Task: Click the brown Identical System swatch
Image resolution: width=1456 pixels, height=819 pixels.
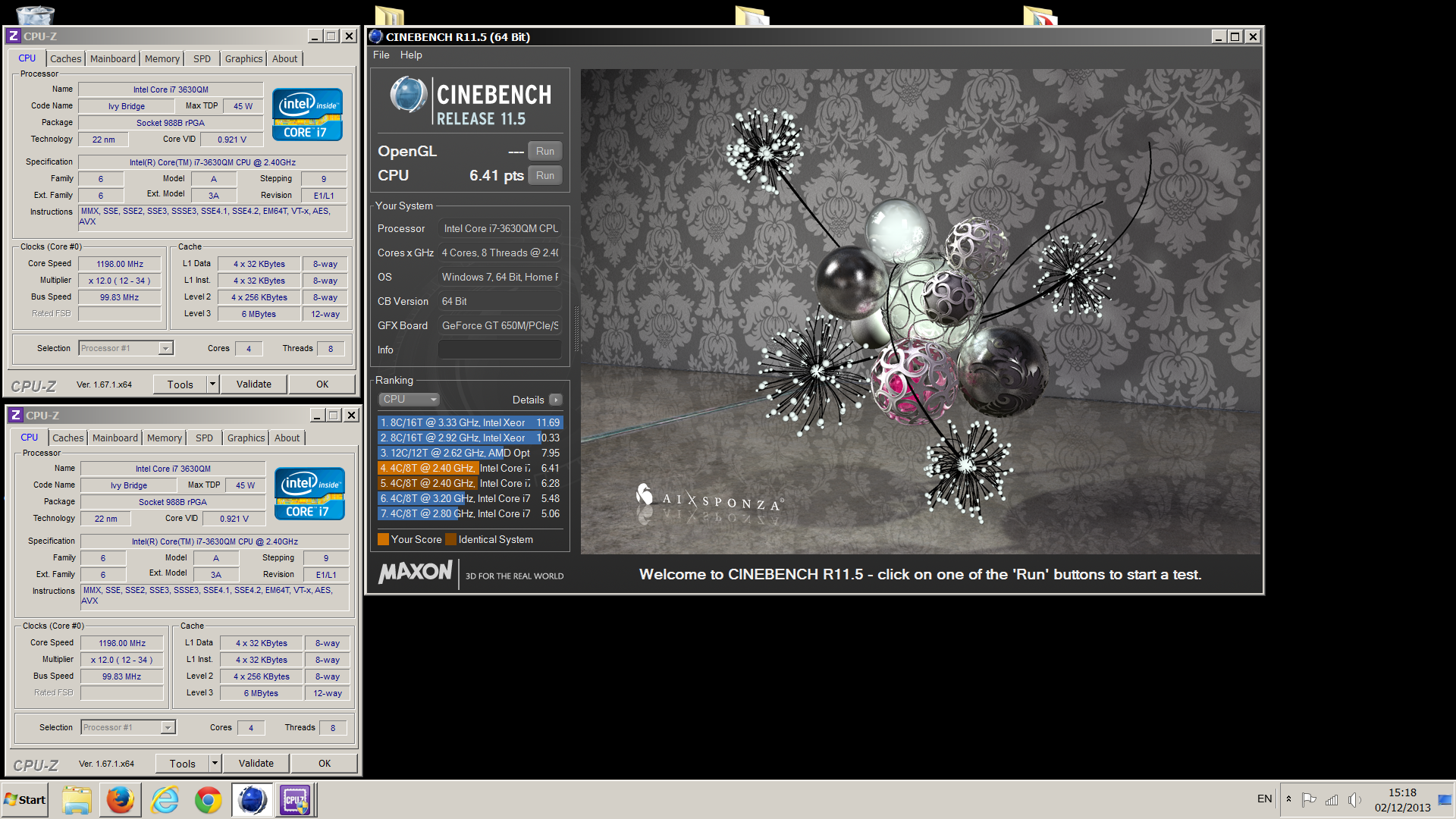Action: click(x=451, y=539)
